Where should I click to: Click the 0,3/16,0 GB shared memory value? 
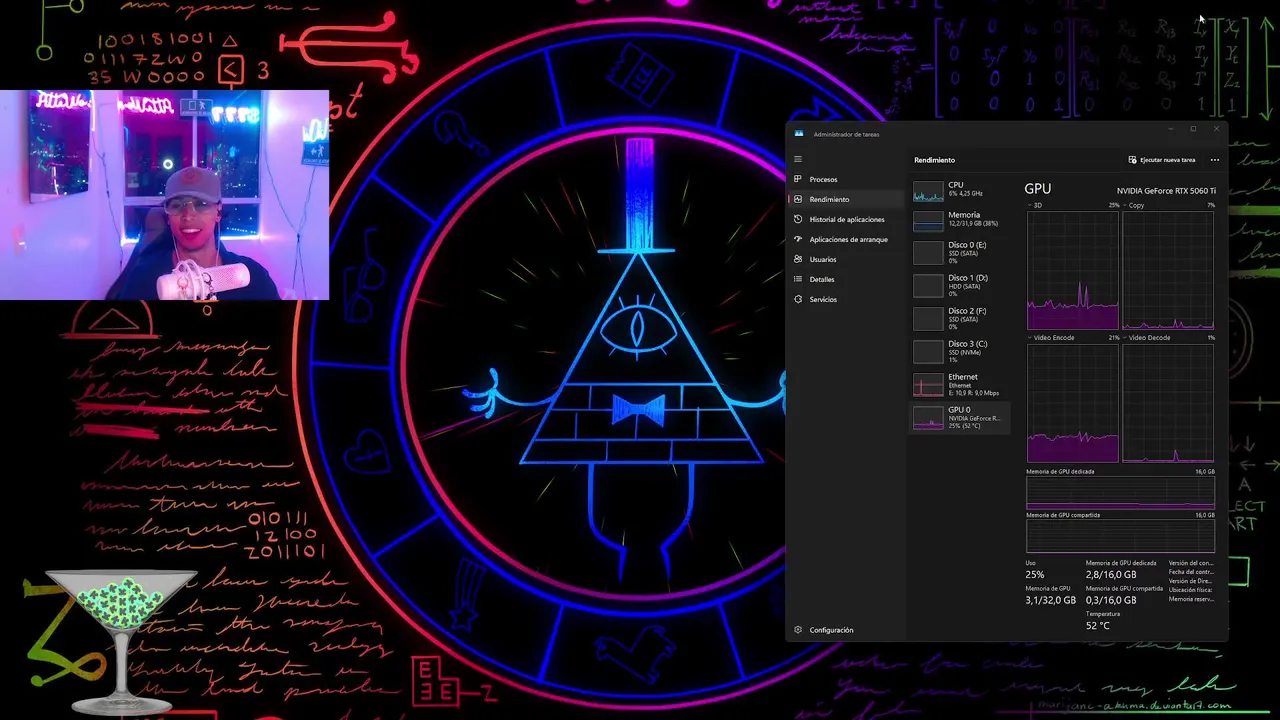coord(1111,600)
